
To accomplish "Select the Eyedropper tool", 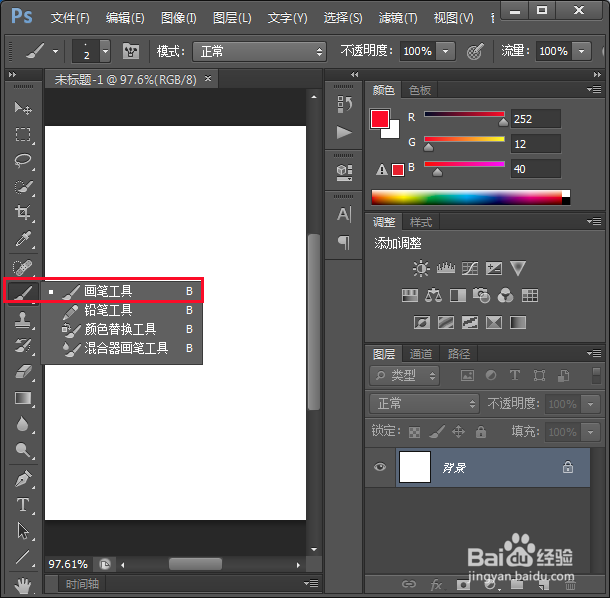I will (23, 239).
